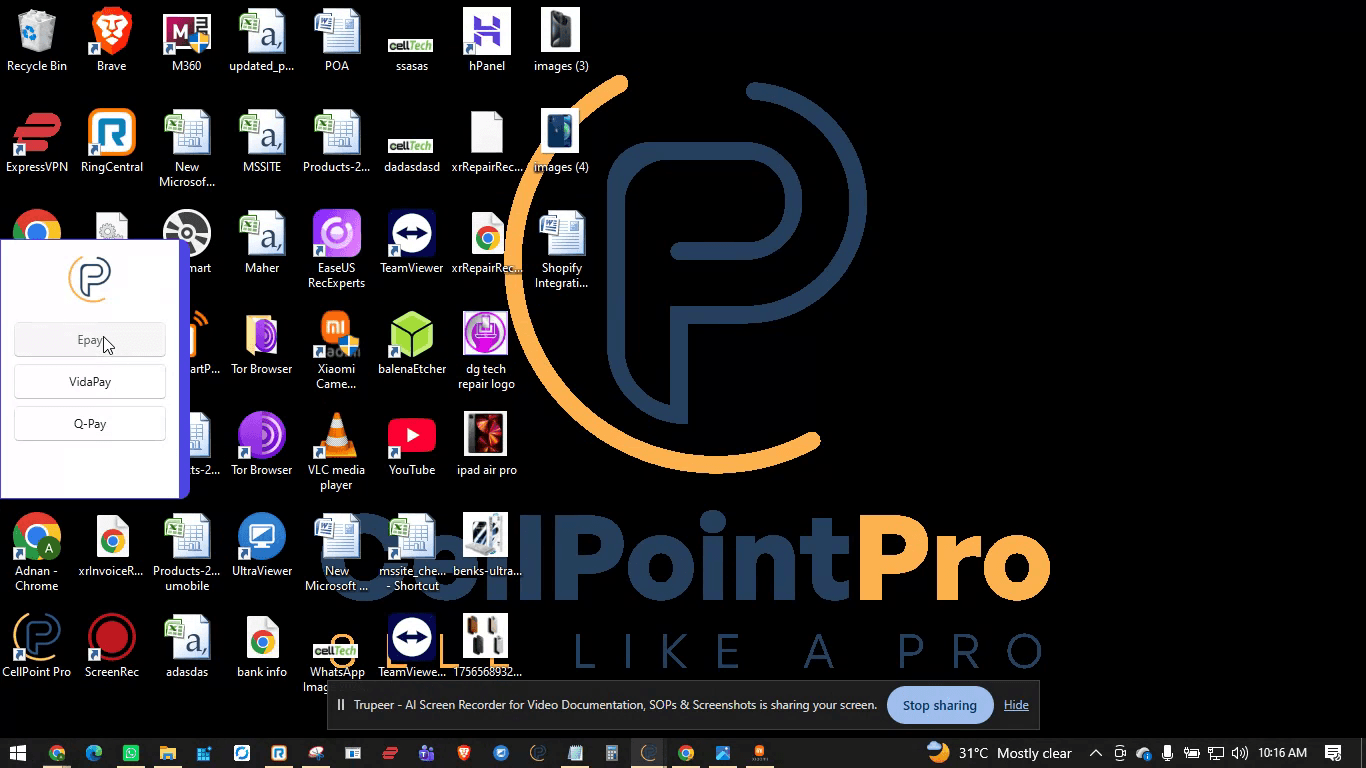Open the images (3) file
1366x768 pixels.
point(561,41)
